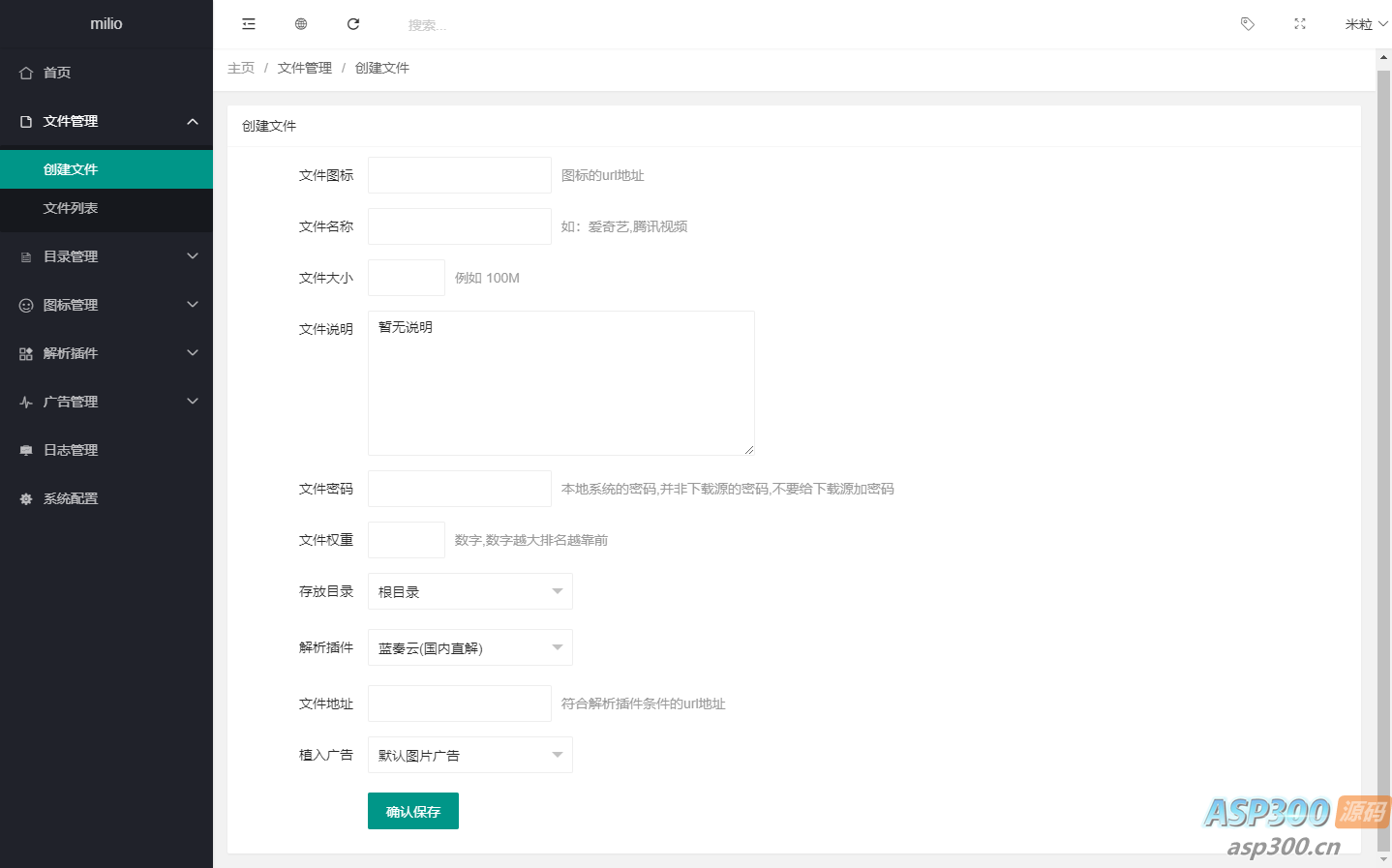Click the refresh icon in top bar
This screenshot has height=868, width=1392.
[353, 24]
